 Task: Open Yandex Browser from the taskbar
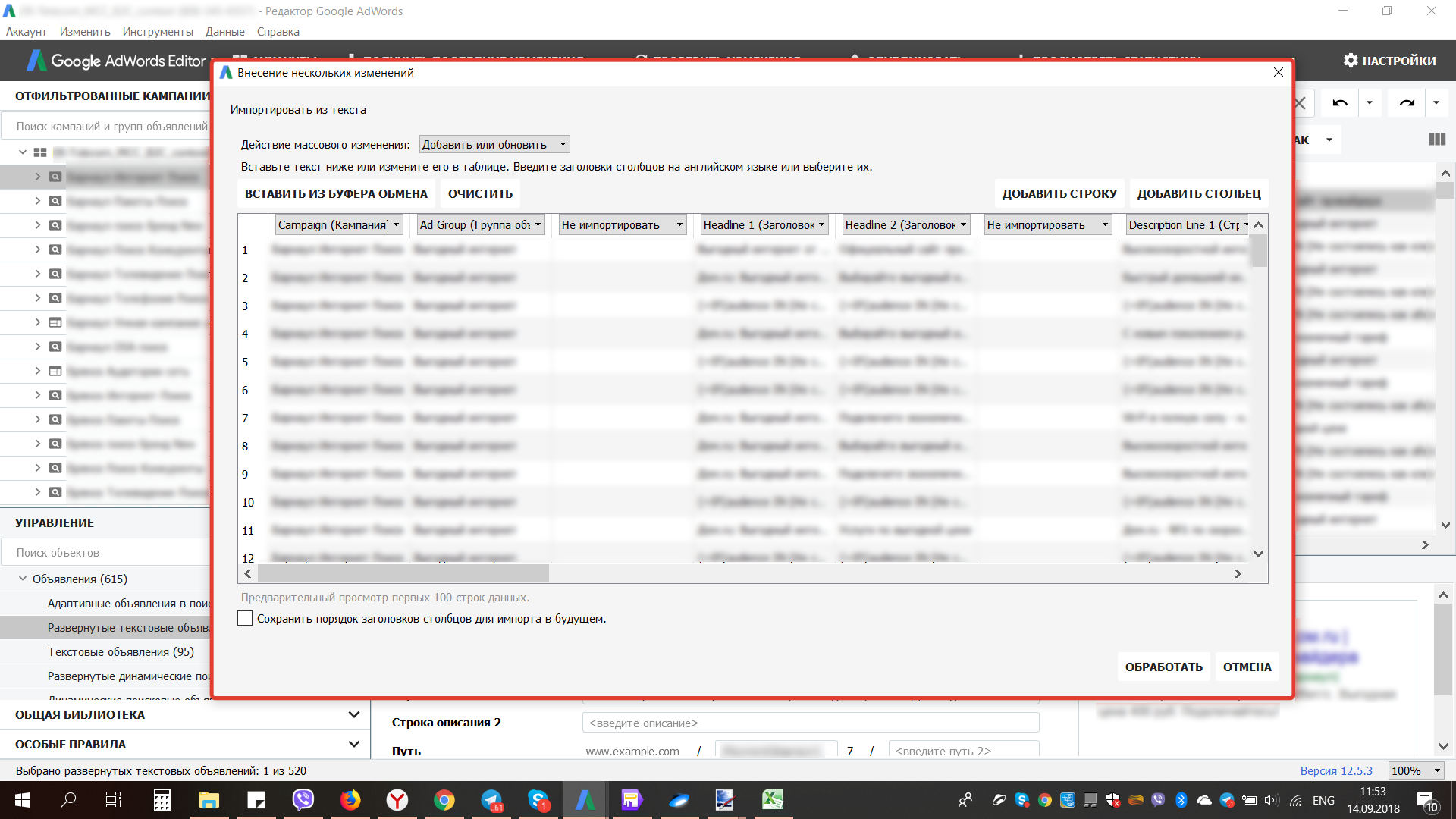coord(397,800)
